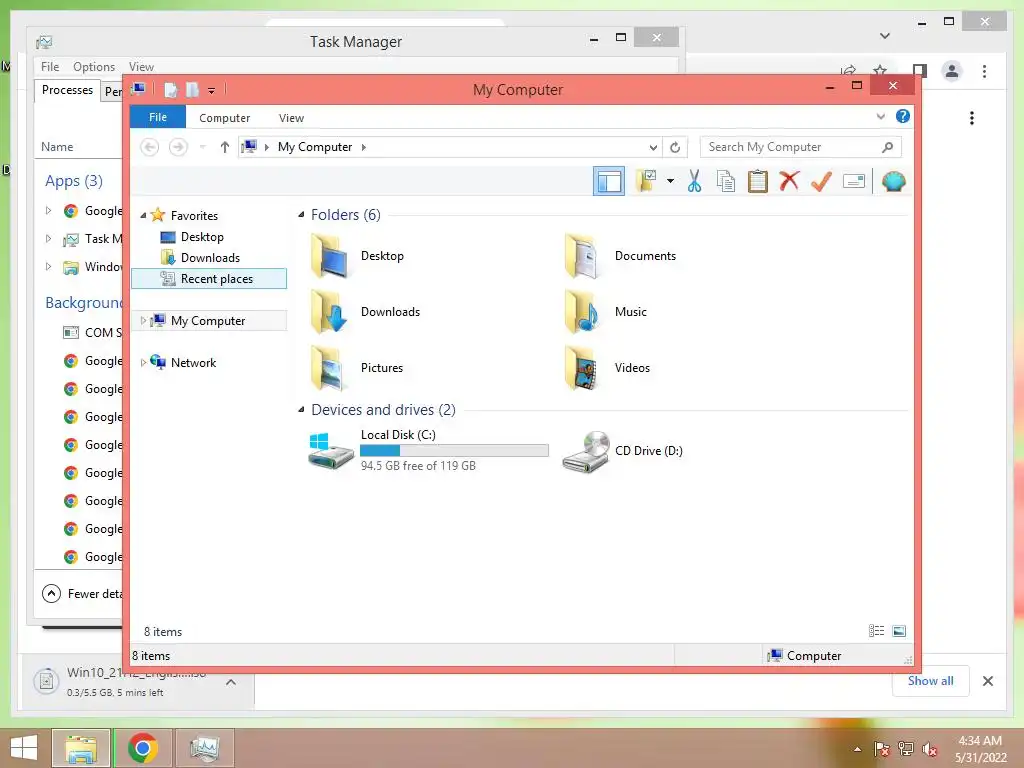Image resolution: width=1024 pixels, height=768 pixels.
Task: Click the Cut scissors icon
Action: click(x=694, y=181)
